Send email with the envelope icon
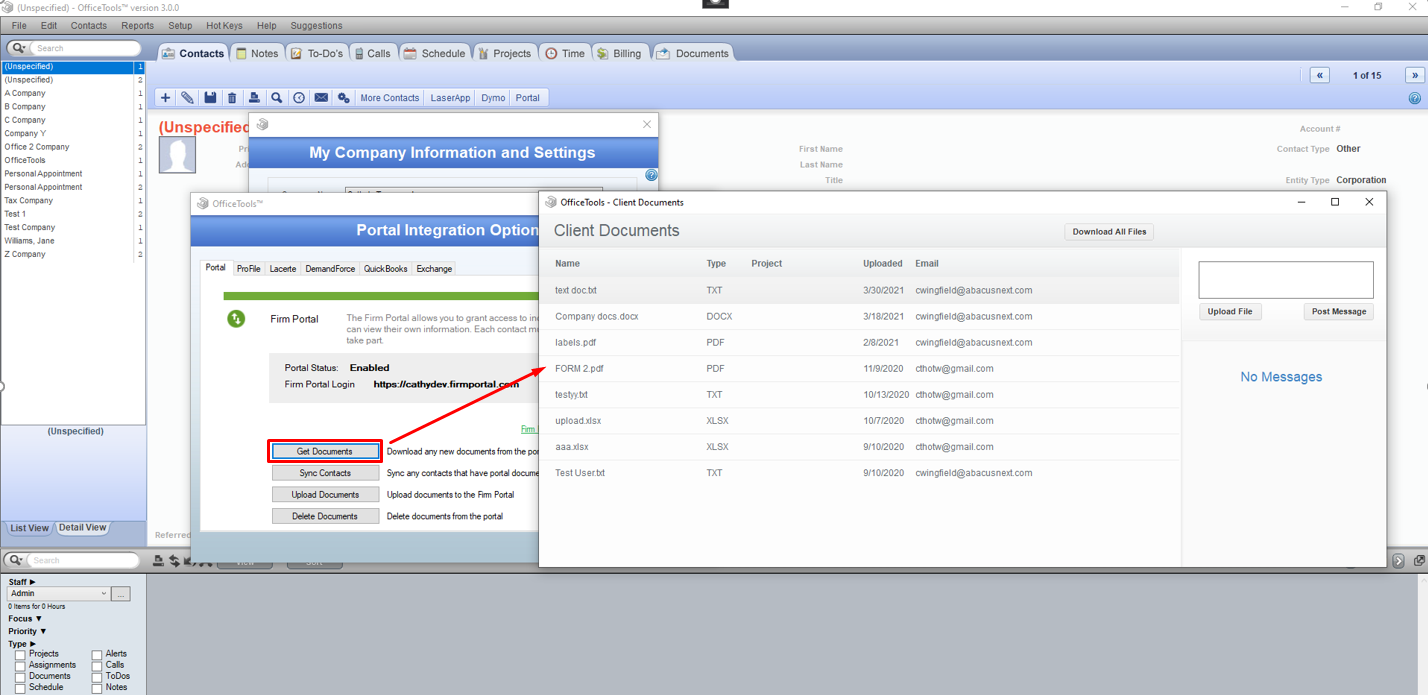The image size is (1428, 695). coord(321,98)
